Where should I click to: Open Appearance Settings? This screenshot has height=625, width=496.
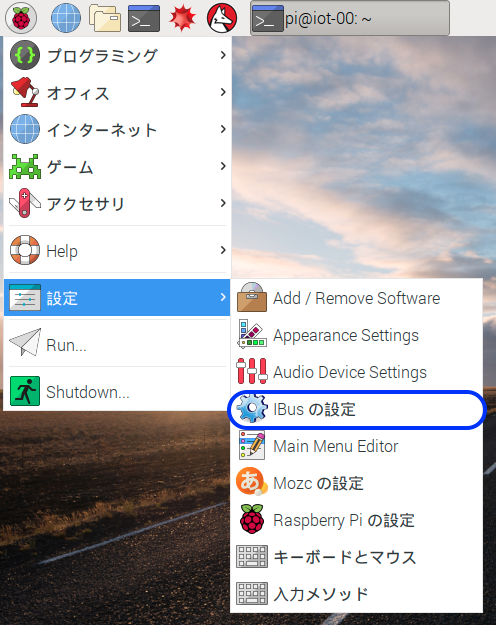[x=356, y=335]
